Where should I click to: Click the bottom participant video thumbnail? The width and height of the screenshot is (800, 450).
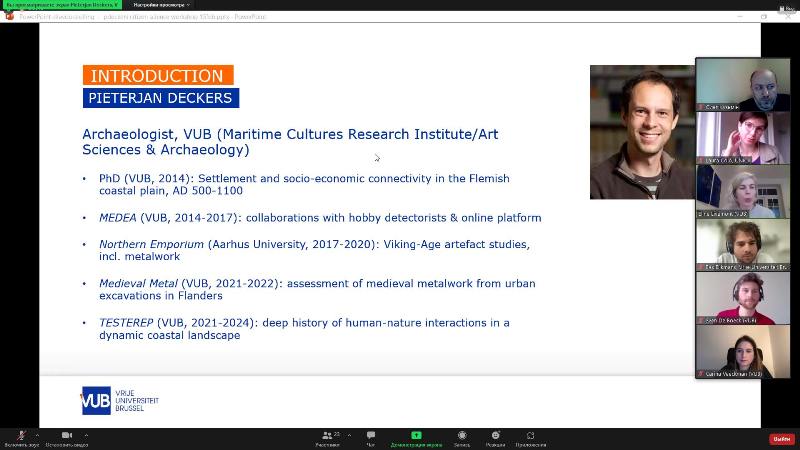pos(742,352)
